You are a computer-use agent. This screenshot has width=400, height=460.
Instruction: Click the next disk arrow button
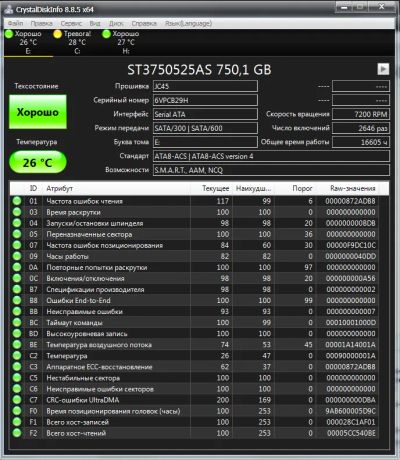(x=383, y=69)
